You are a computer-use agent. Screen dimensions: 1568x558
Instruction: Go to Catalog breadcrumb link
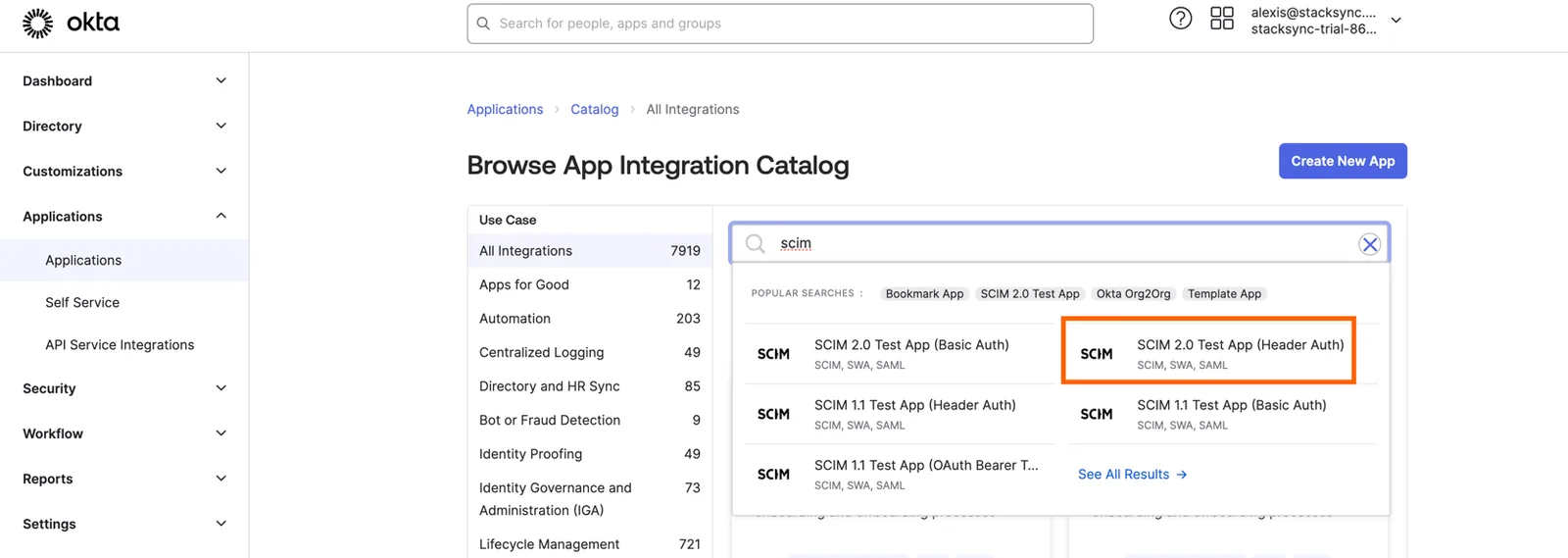click(595, 109)
